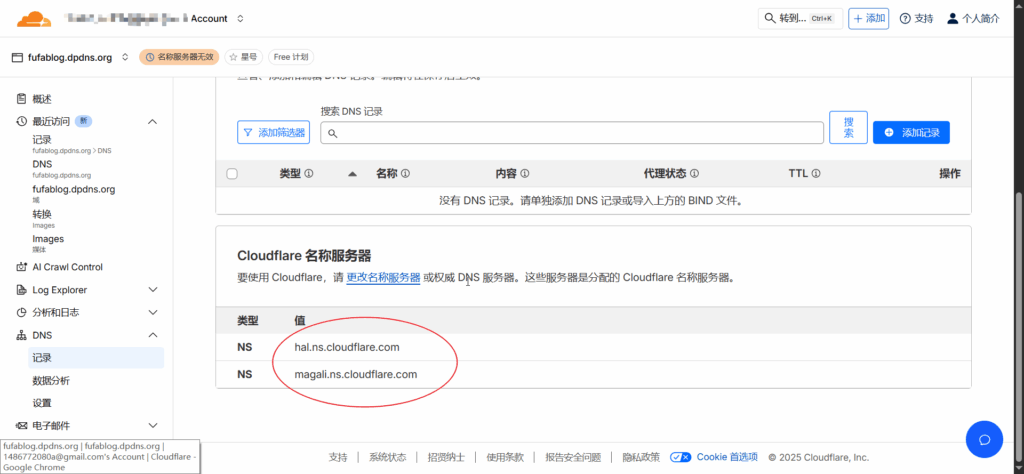Expand the Log Explorer sidebar section
Image resolution: width=1024 pixels, height=474 pixels.
(x=153, y=290)
